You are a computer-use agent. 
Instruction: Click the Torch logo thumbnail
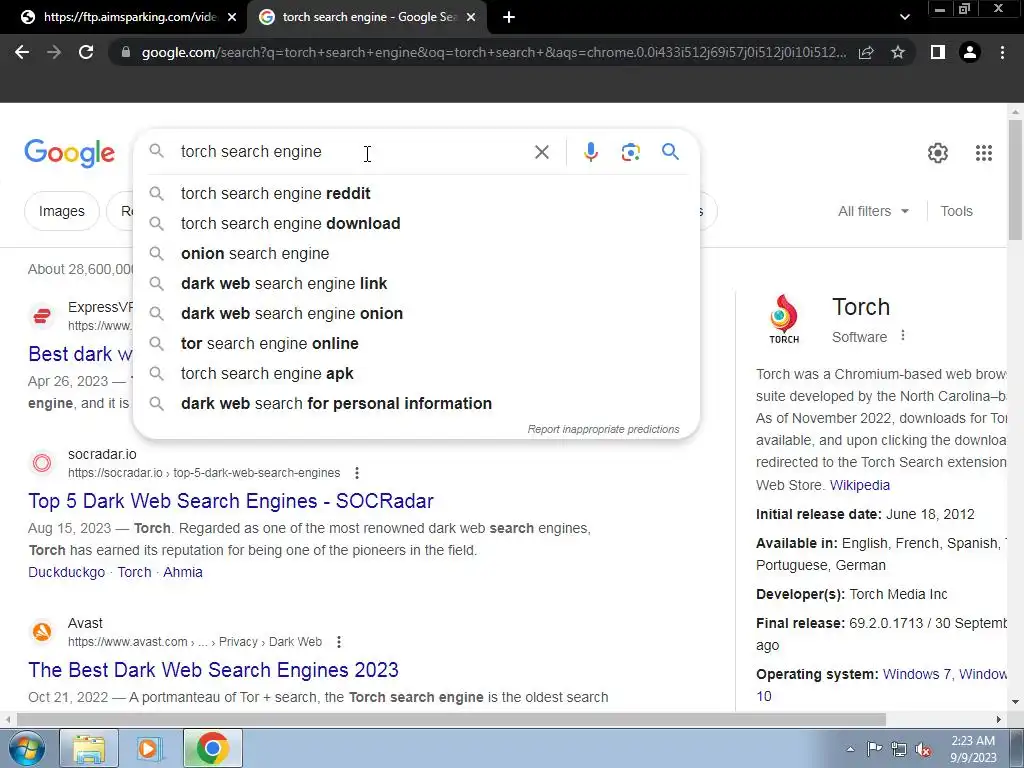tap(784, 319)
